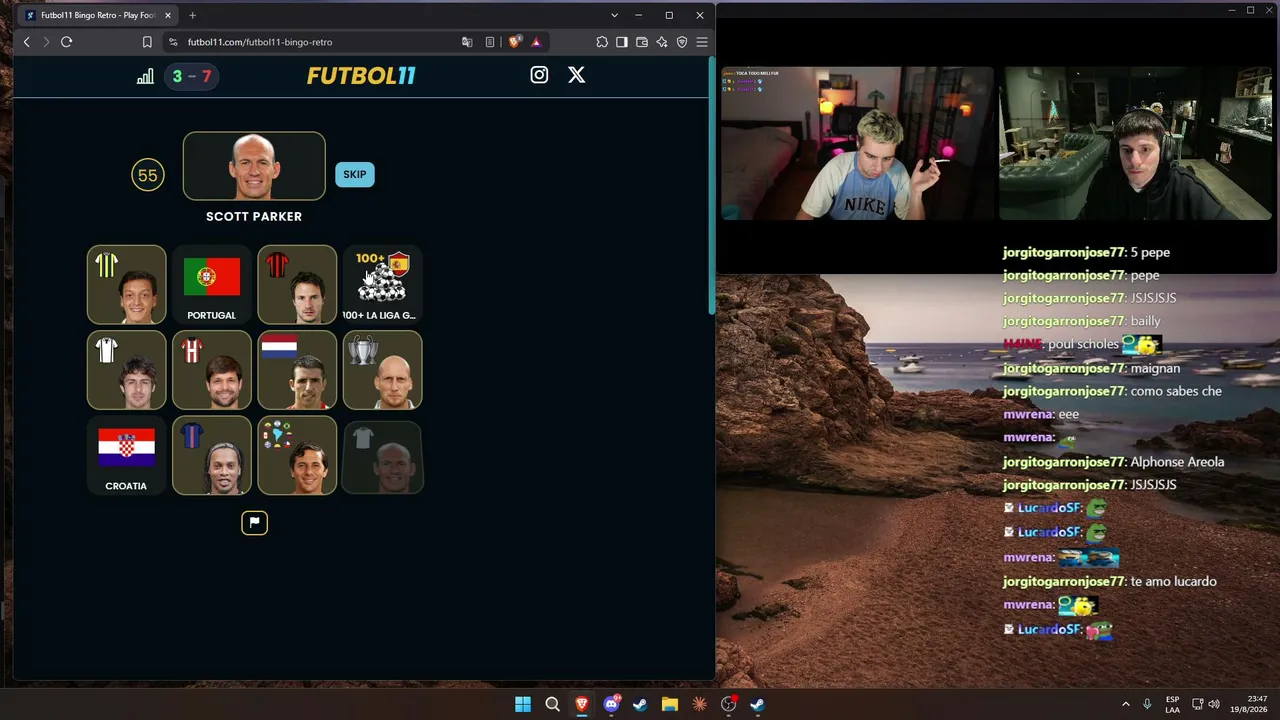Click the Scott Parker player card
The width and height of the screenshot is (1280, 720).
[x=254, y=166]
